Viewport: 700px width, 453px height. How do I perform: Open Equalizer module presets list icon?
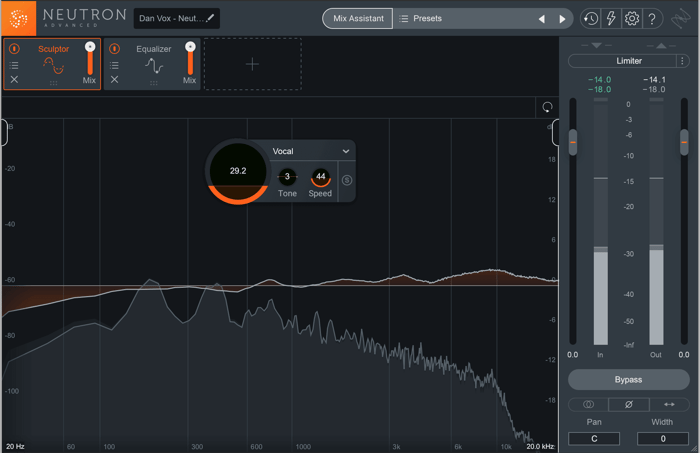[114, 65]
